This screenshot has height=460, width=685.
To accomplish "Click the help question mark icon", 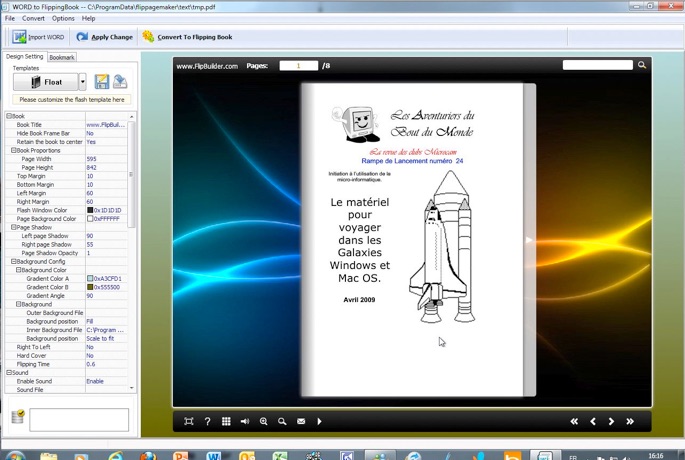I will click(x=208, y=421).
